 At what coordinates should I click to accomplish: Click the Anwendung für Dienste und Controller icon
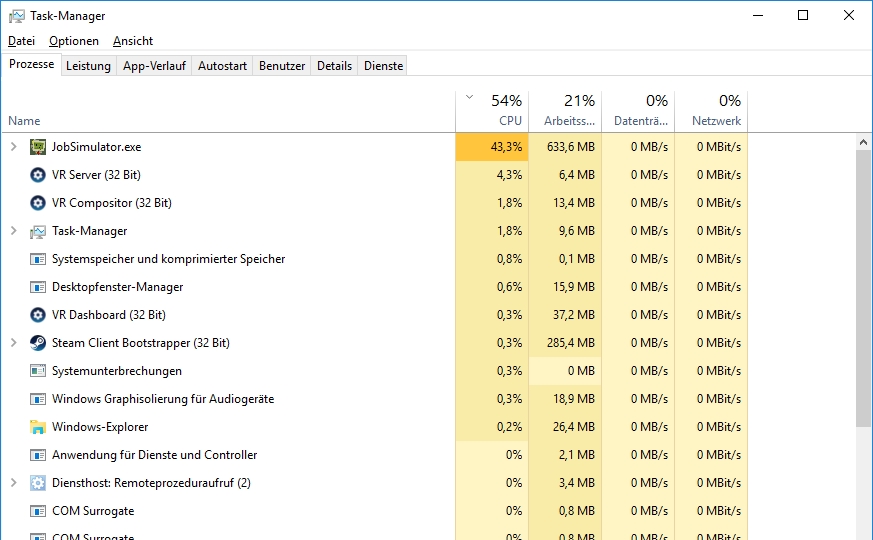coord(38,455)
